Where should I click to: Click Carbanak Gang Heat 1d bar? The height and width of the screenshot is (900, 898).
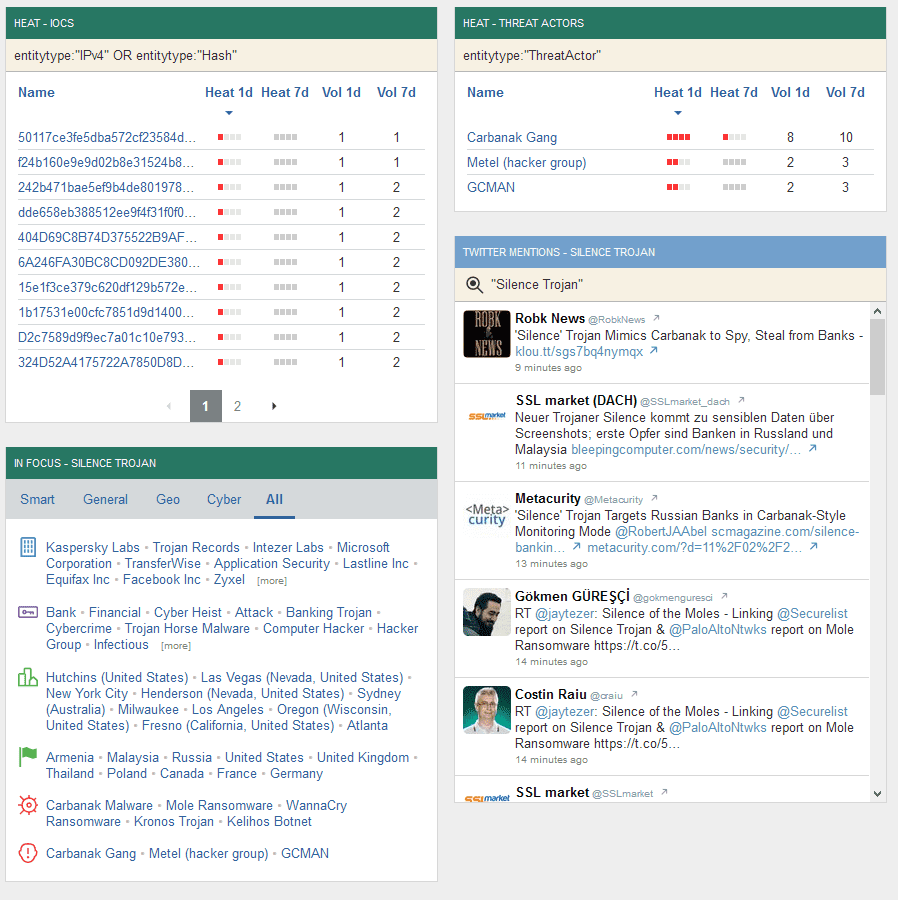click(678, 137)
